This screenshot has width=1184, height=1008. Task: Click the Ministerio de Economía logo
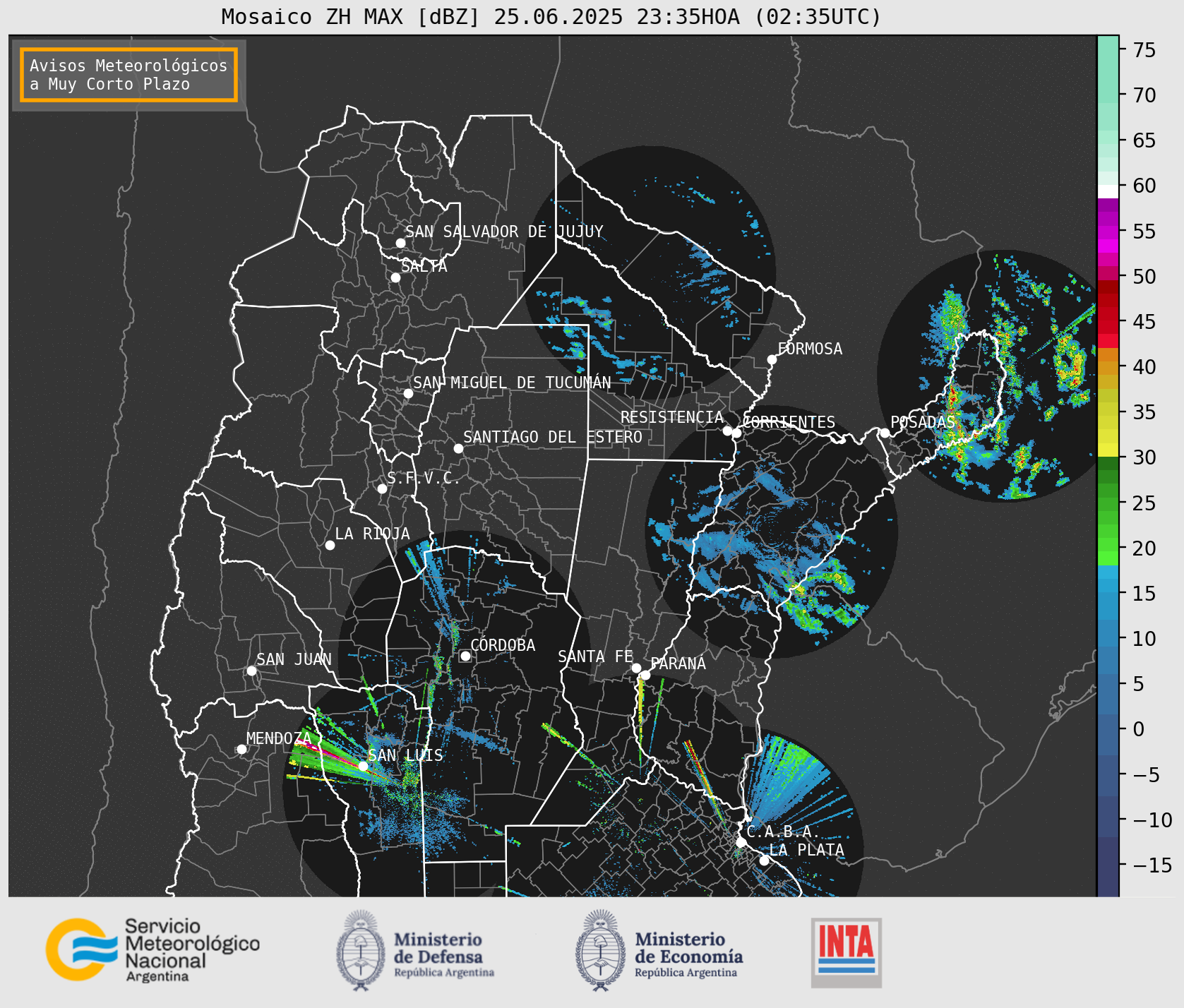coord(659,950)
